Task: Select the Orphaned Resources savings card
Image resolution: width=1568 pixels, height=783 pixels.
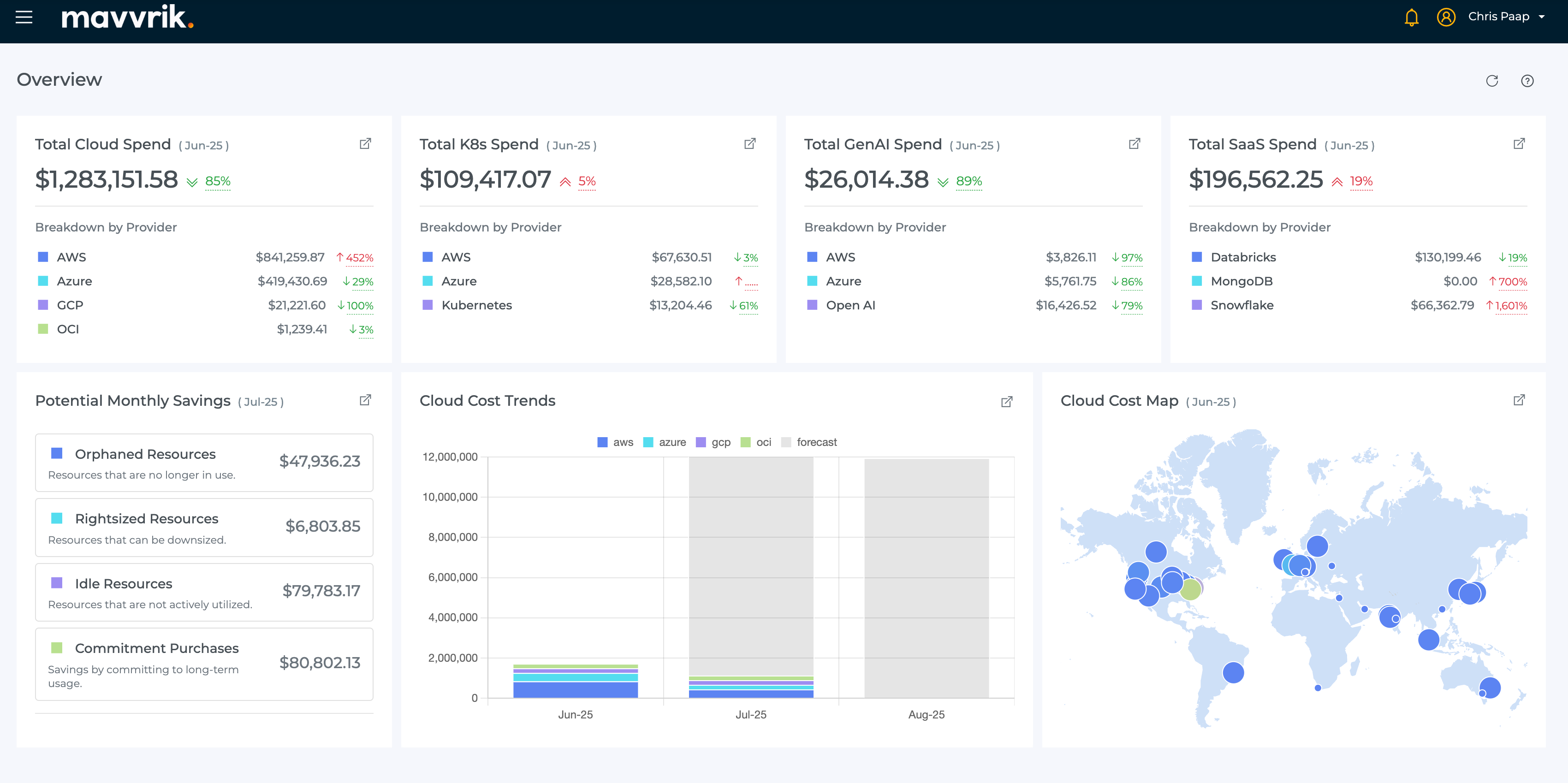Action: coord(204,463)
